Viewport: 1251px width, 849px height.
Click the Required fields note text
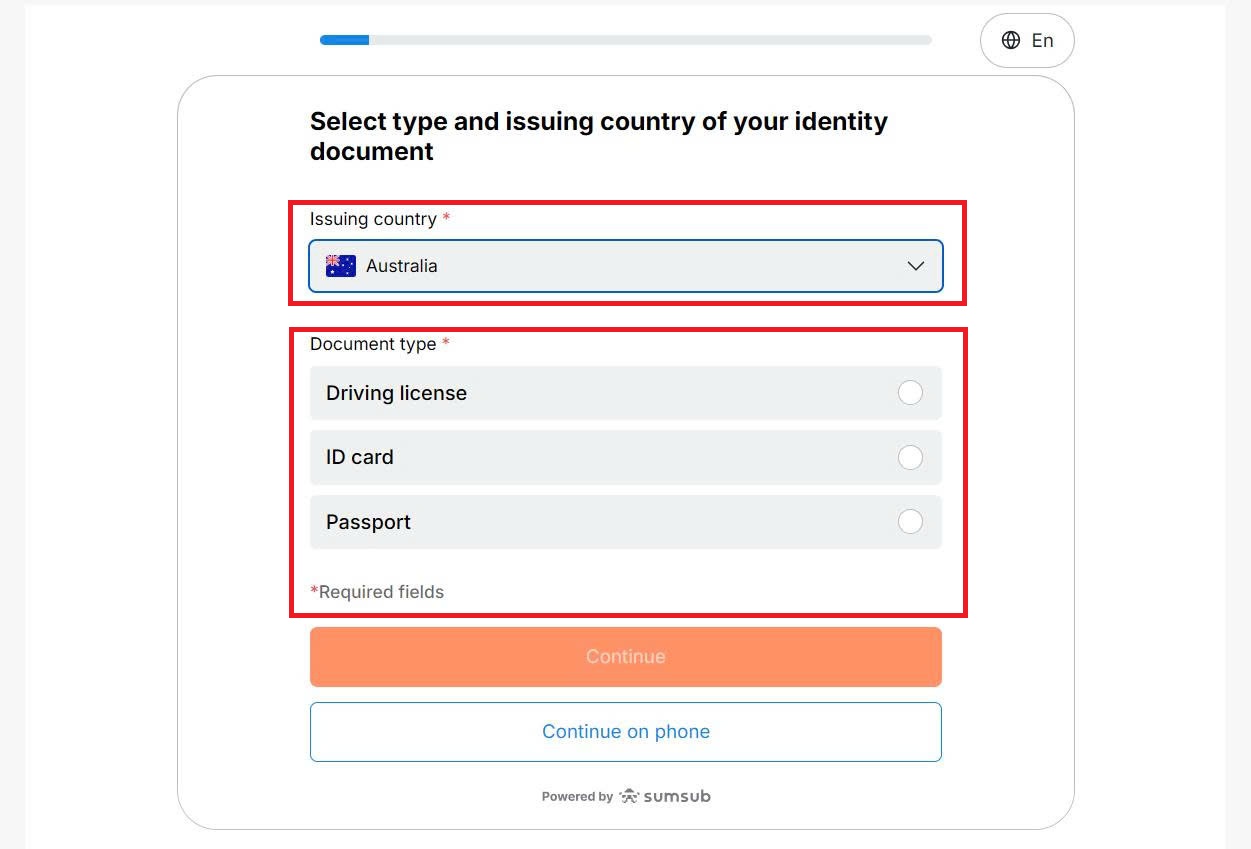pos(377,591)
